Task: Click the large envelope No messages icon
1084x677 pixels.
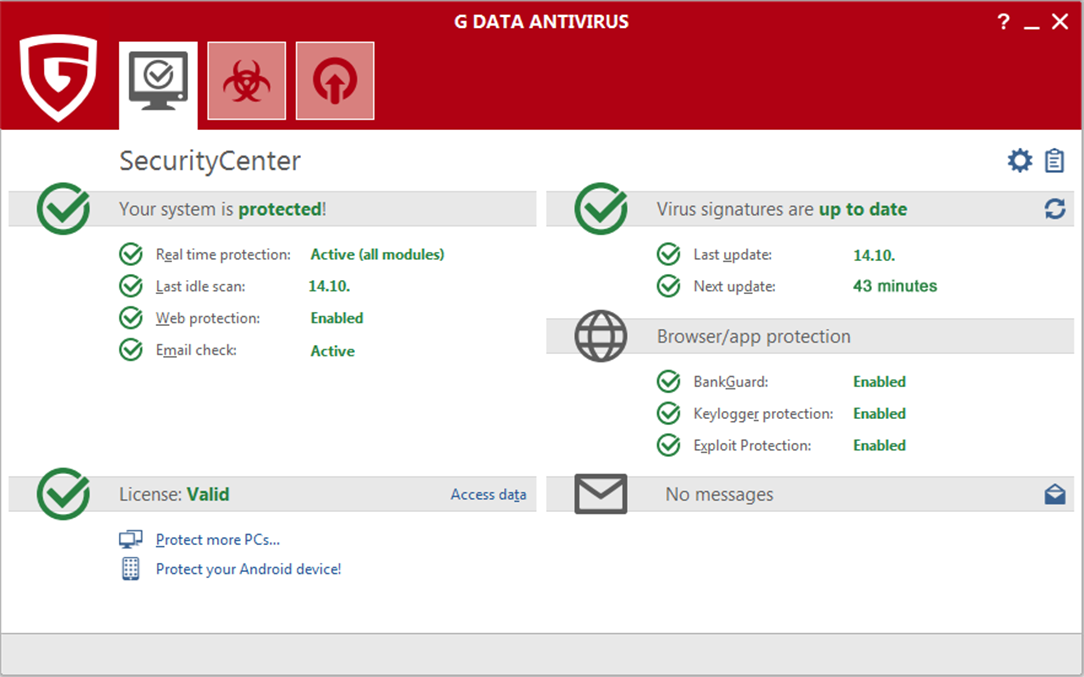Action: coord(600,494)
